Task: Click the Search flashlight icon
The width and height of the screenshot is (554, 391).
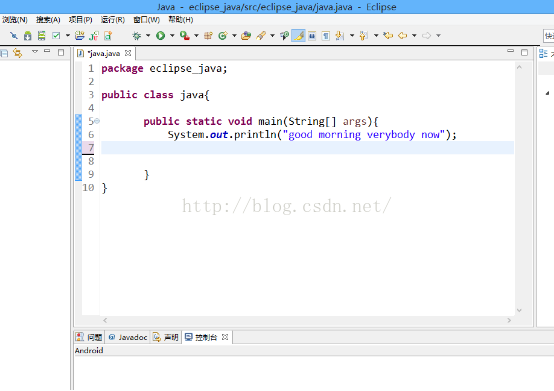Action: point(261,36)
